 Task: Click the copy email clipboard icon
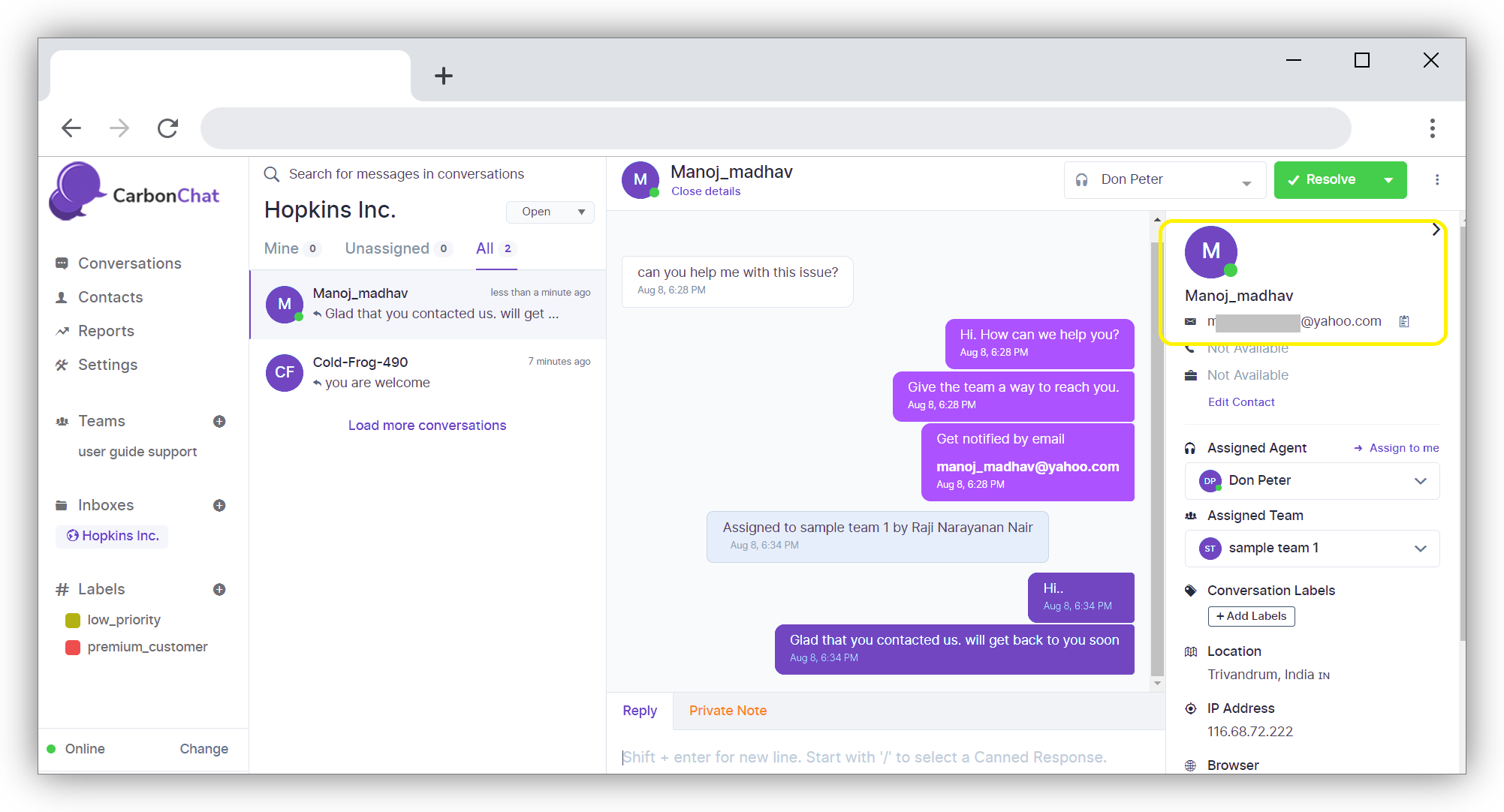pos(1404,321)
